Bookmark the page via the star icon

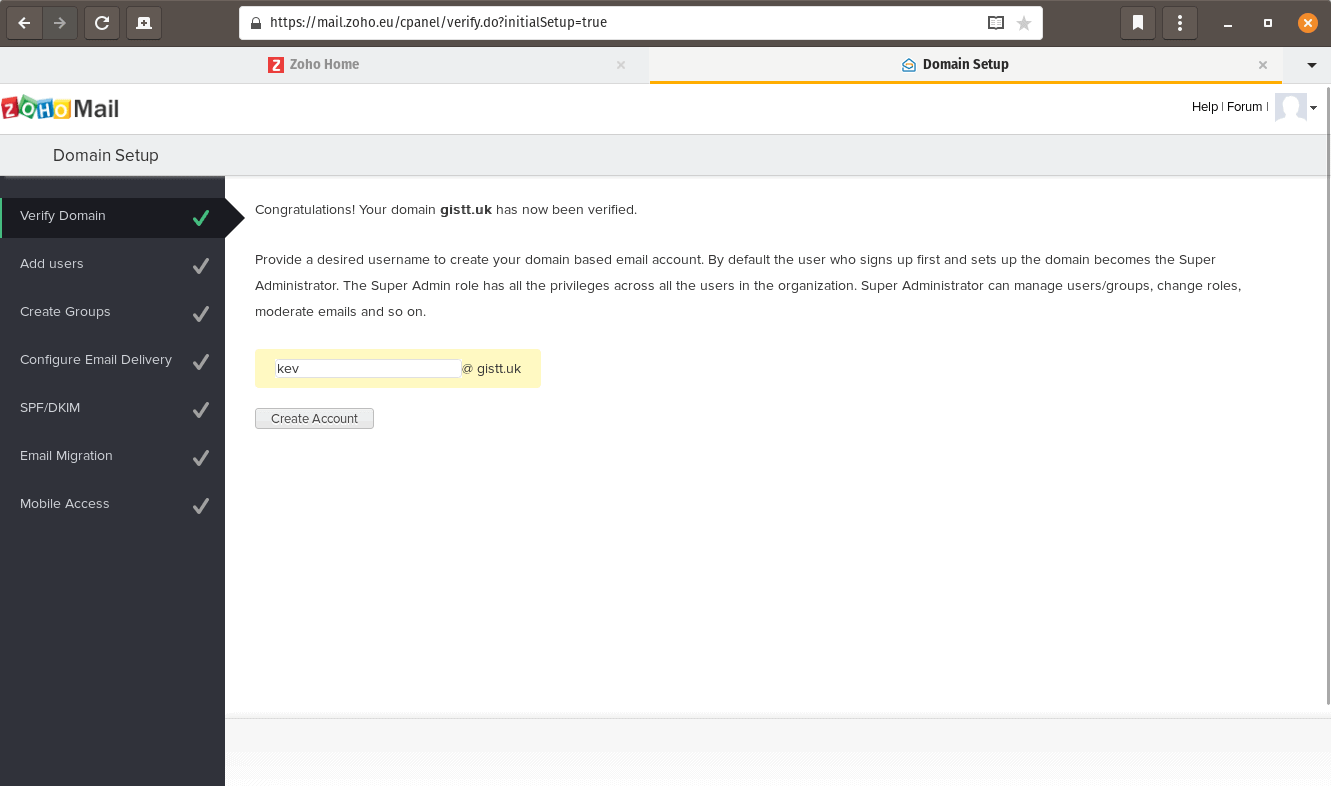[1023, 22]
